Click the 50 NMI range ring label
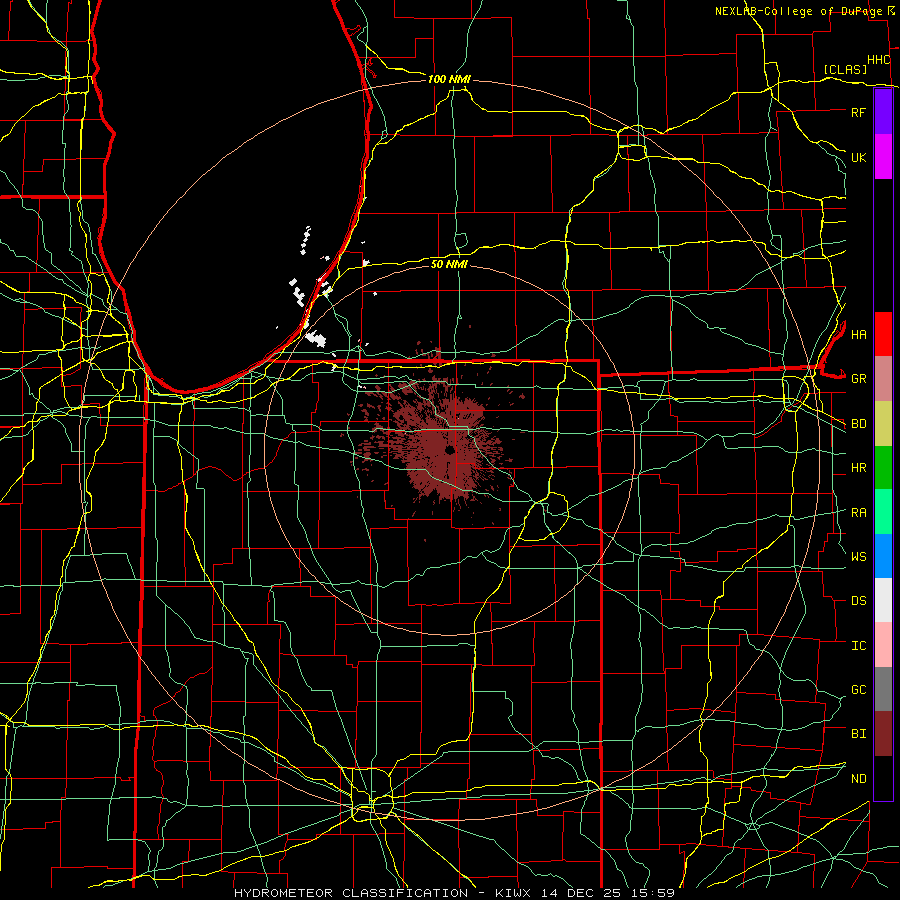Screen dimensions: 900x900 point(449,264)
